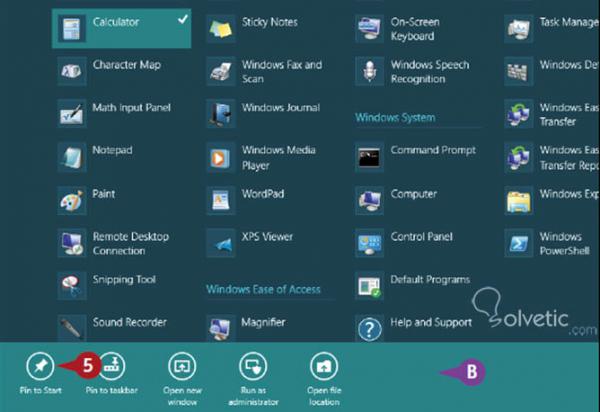Launch the Snipping Tool icon
This screenshot has width=600, height=412.
72,286
